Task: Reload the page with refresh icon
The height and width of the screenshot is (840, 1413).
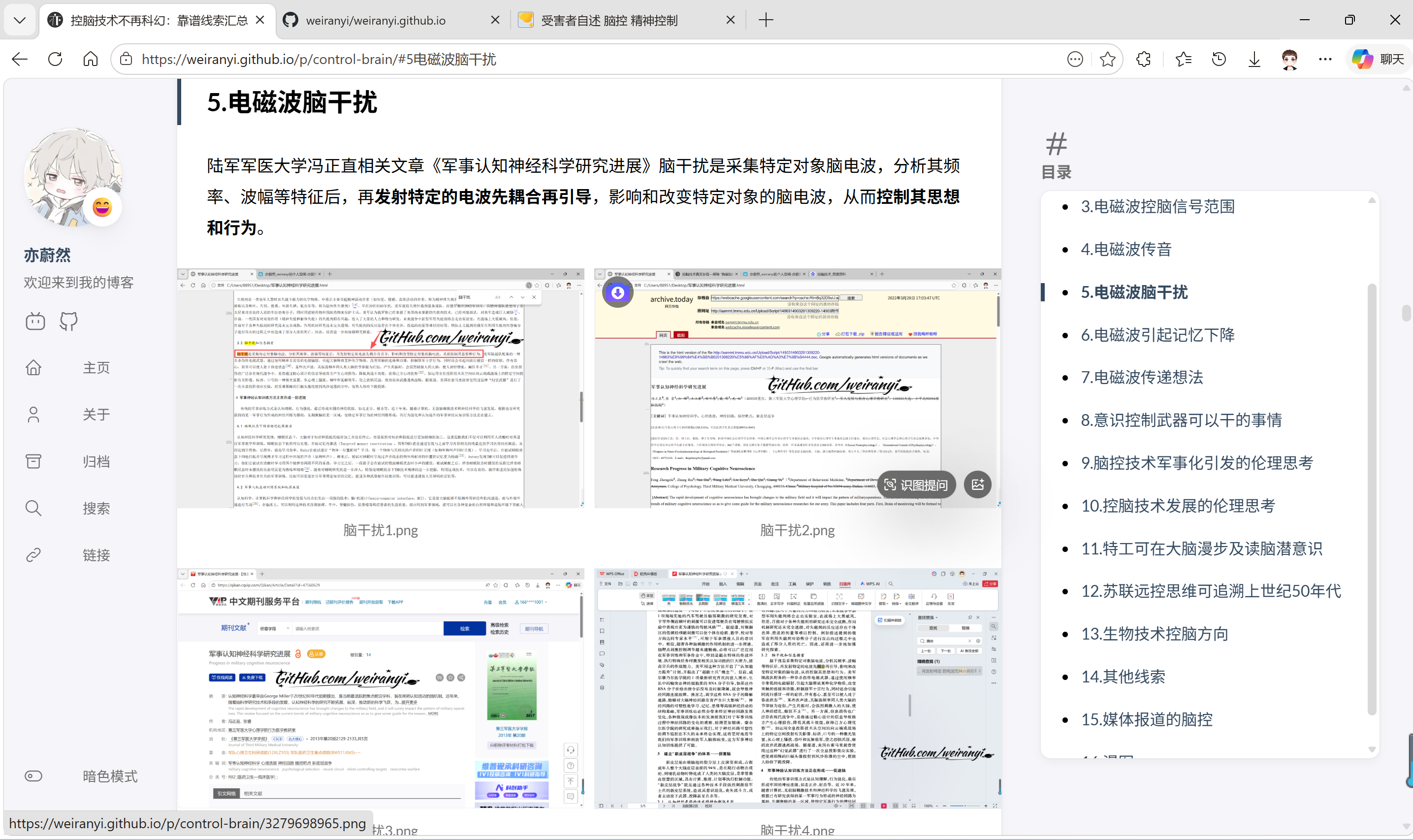Action: [55, 59]
